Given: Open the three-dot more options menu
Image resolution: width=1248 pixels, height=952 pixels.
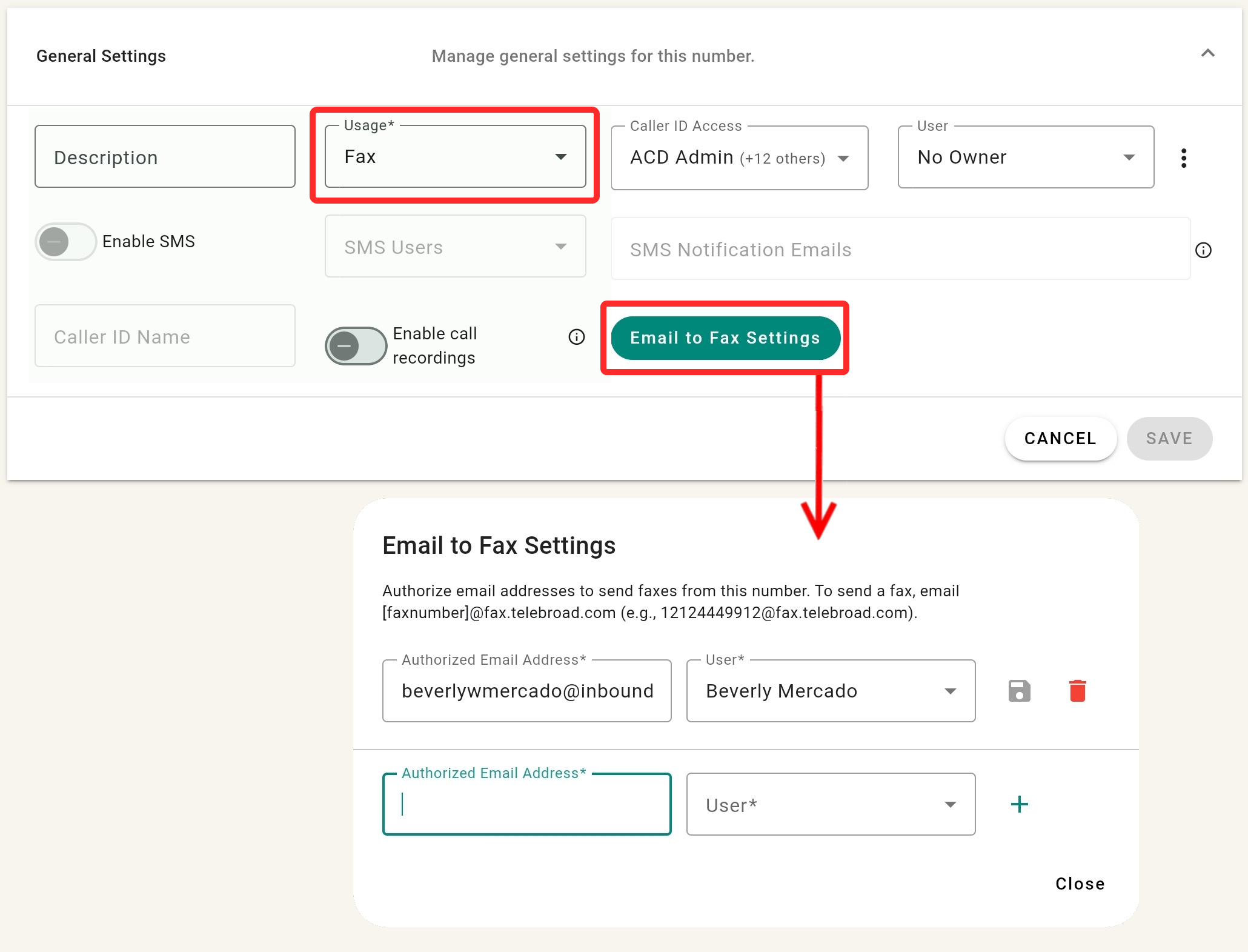Looking at the screenshot, I should point(1183,158).
